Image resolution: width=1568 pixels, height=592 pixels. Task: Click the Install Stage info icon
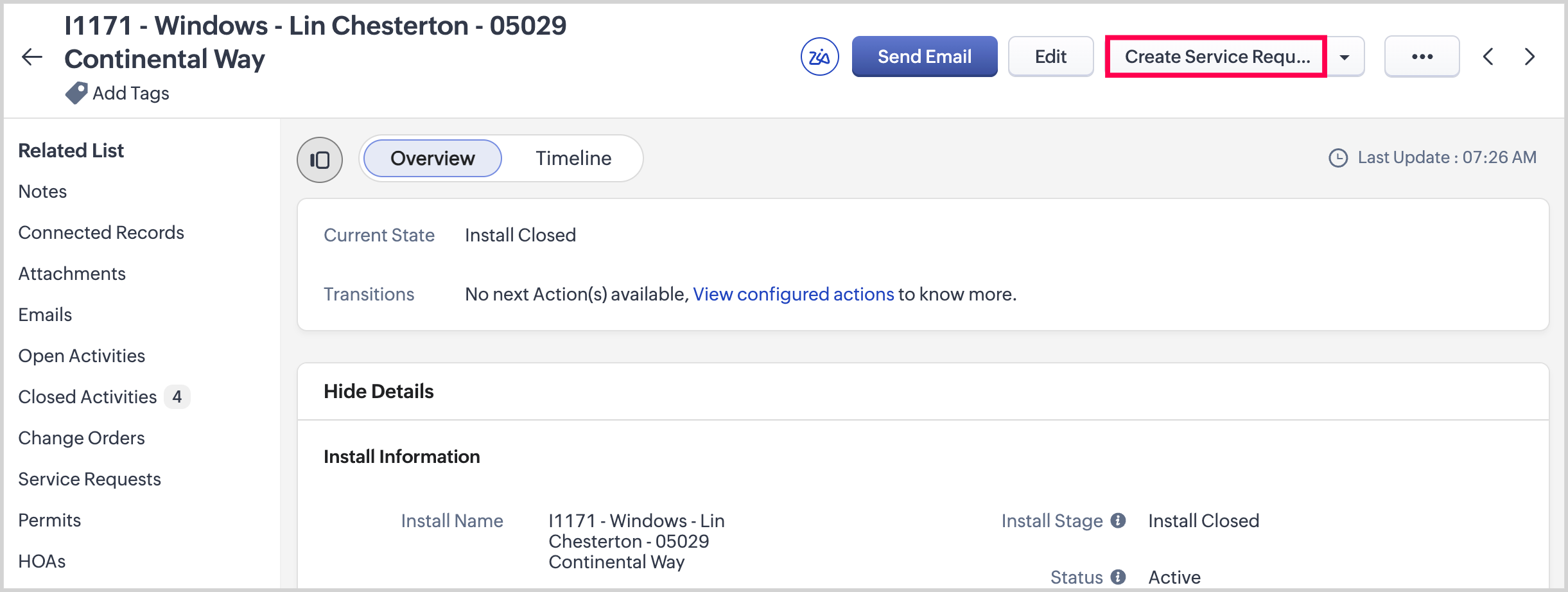[1118, 520]
